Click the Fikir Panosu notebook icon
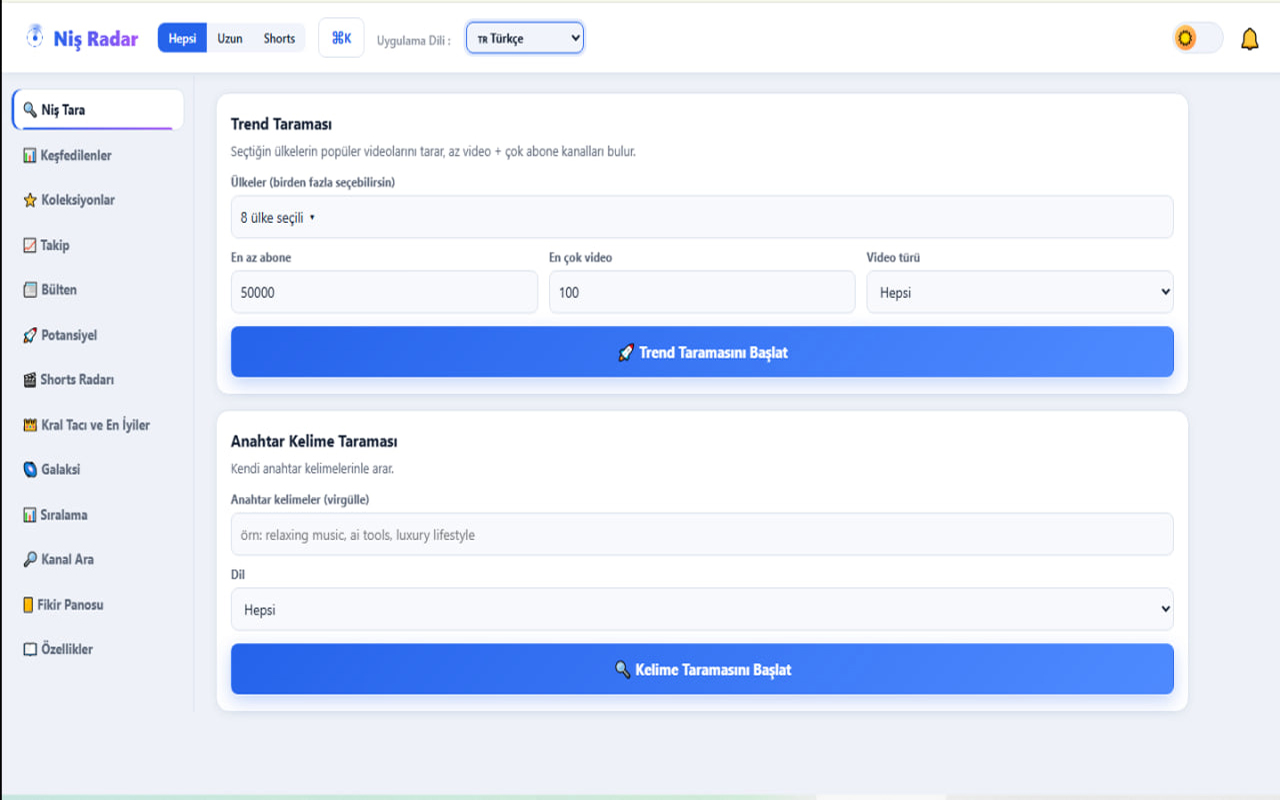1280x800 pixels. [30, 605]
